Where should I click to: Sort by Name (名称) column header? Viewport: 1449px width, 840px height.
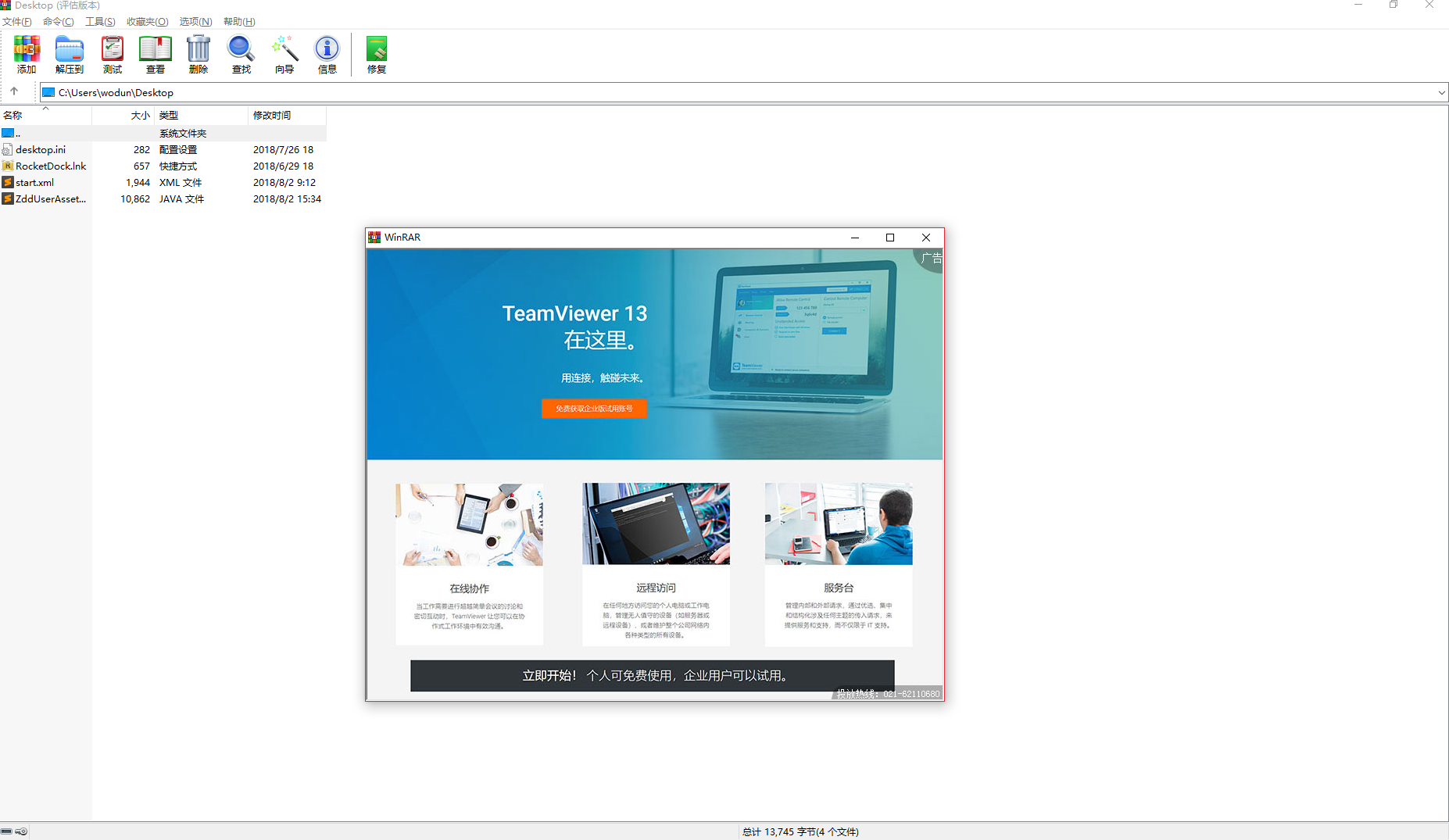pos(46,115)
